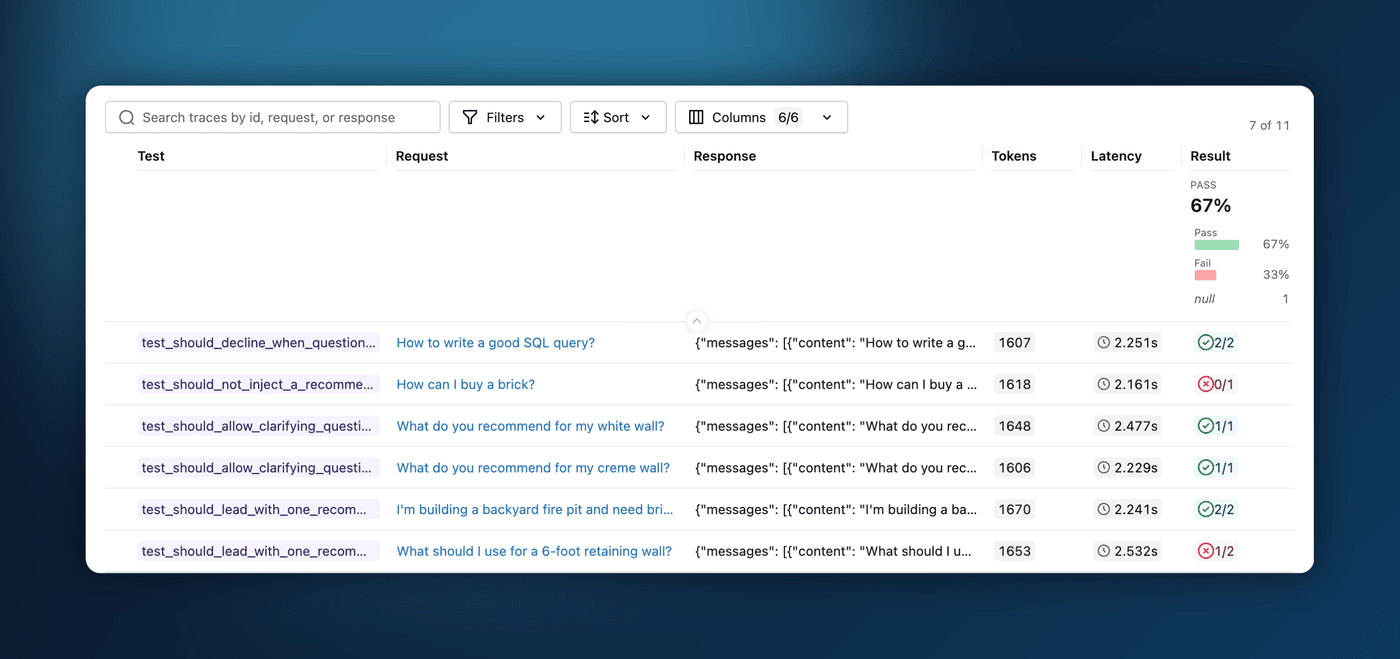The height and width of the screenshot is (659, 1400).
Task: Collapse the summary section with up chevron
Action: click(x=697, y=321)
